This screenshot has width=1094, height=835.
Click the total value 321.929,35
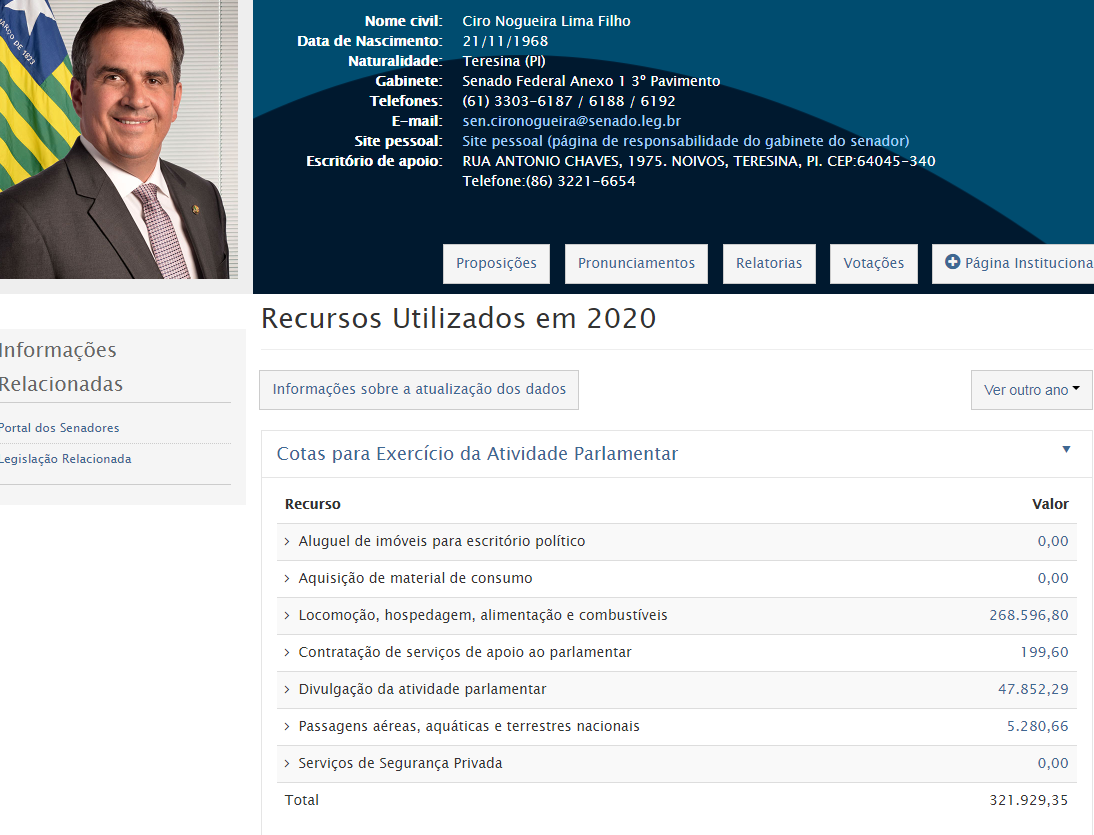click(x=1028, y=800)
